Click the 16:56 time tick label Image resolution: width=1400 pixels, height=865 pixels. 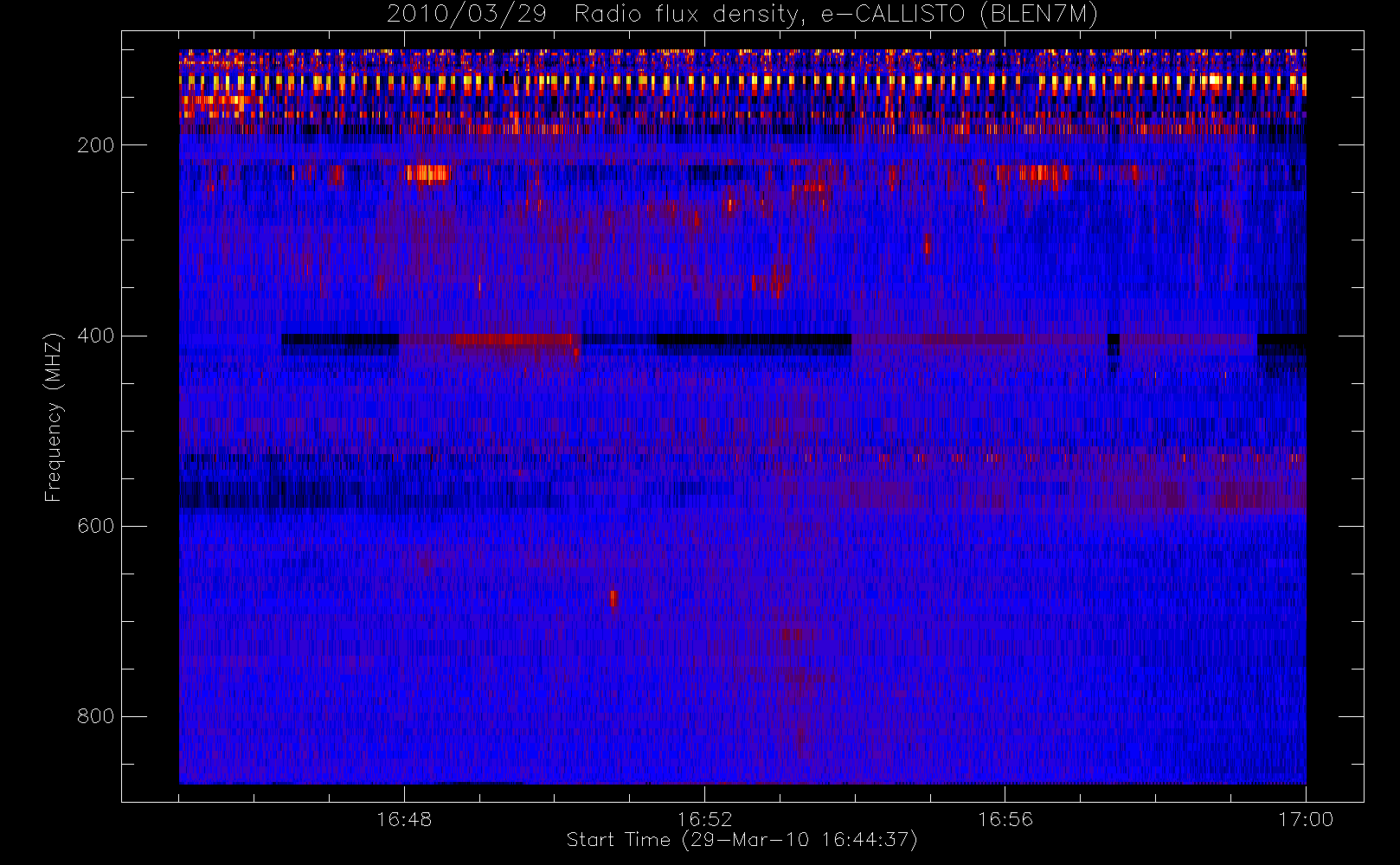pyautogui.click(x=1005, y=819)
